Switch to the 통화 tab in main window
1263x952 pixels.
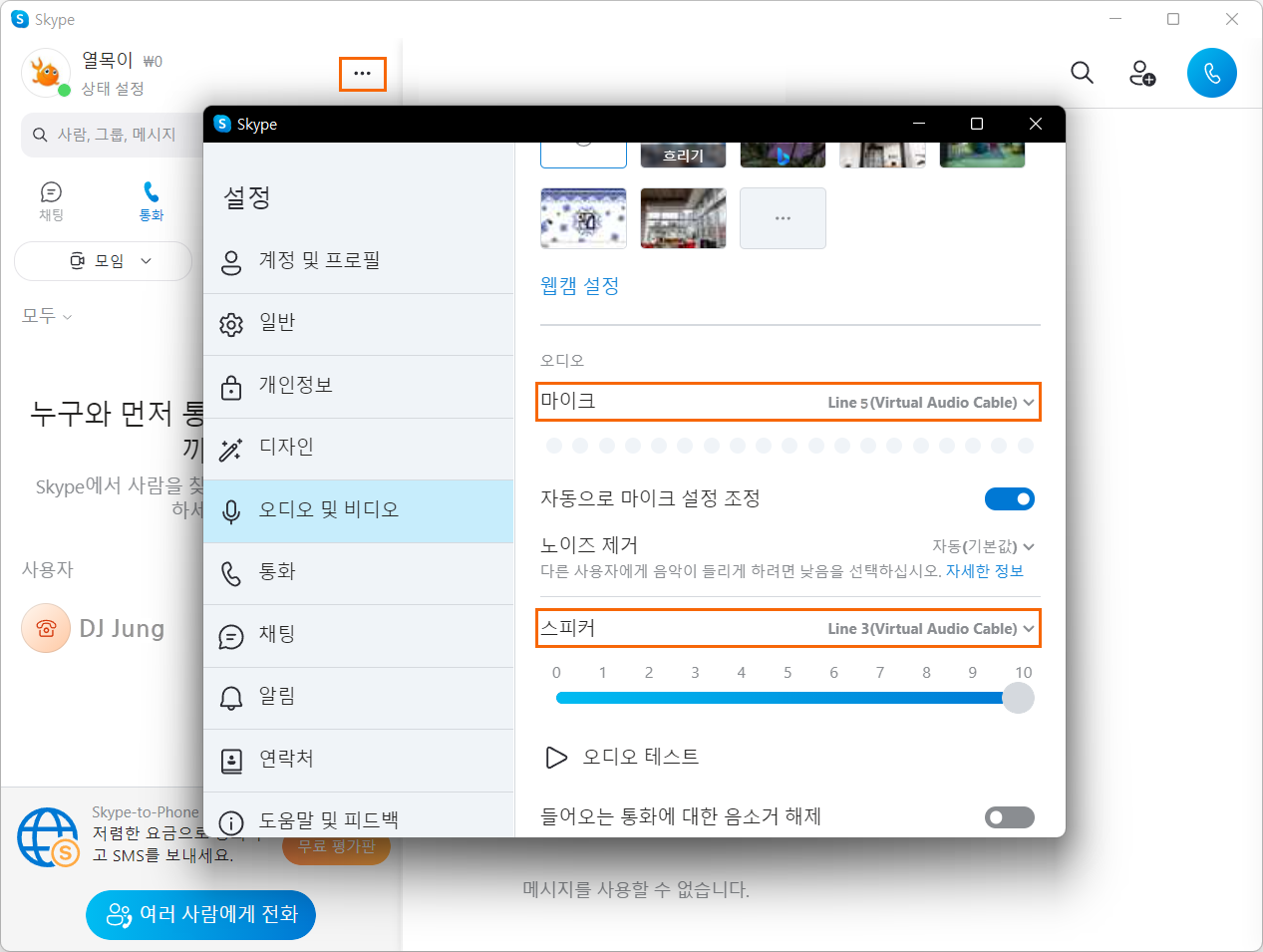click(x=152, y=201)
